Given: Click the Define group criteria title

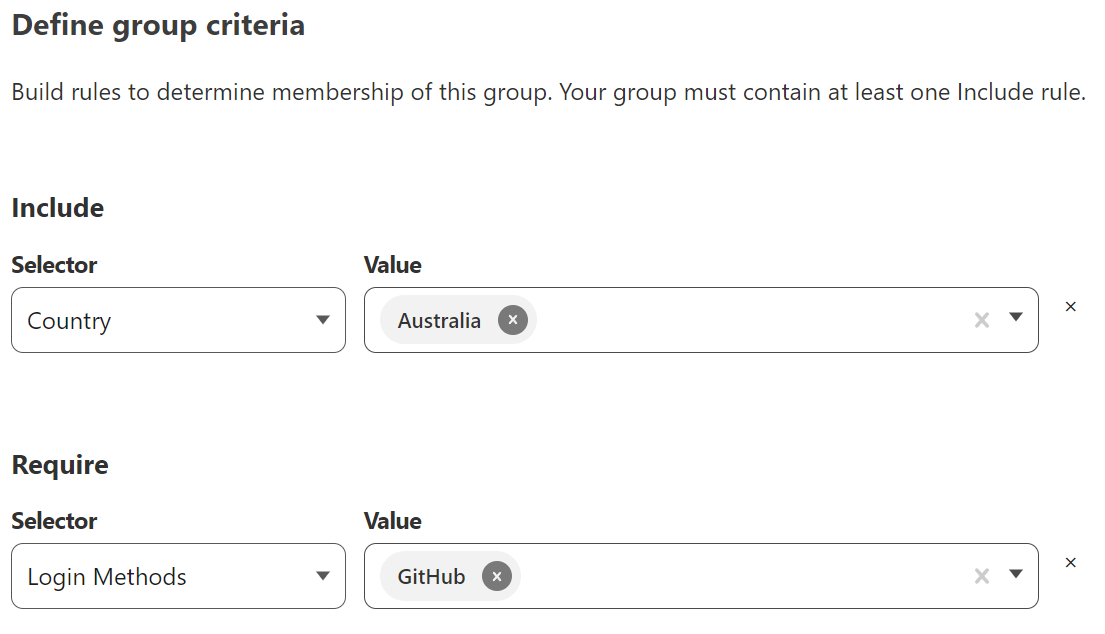Looking at the screenshot, I should pos(157,25).
